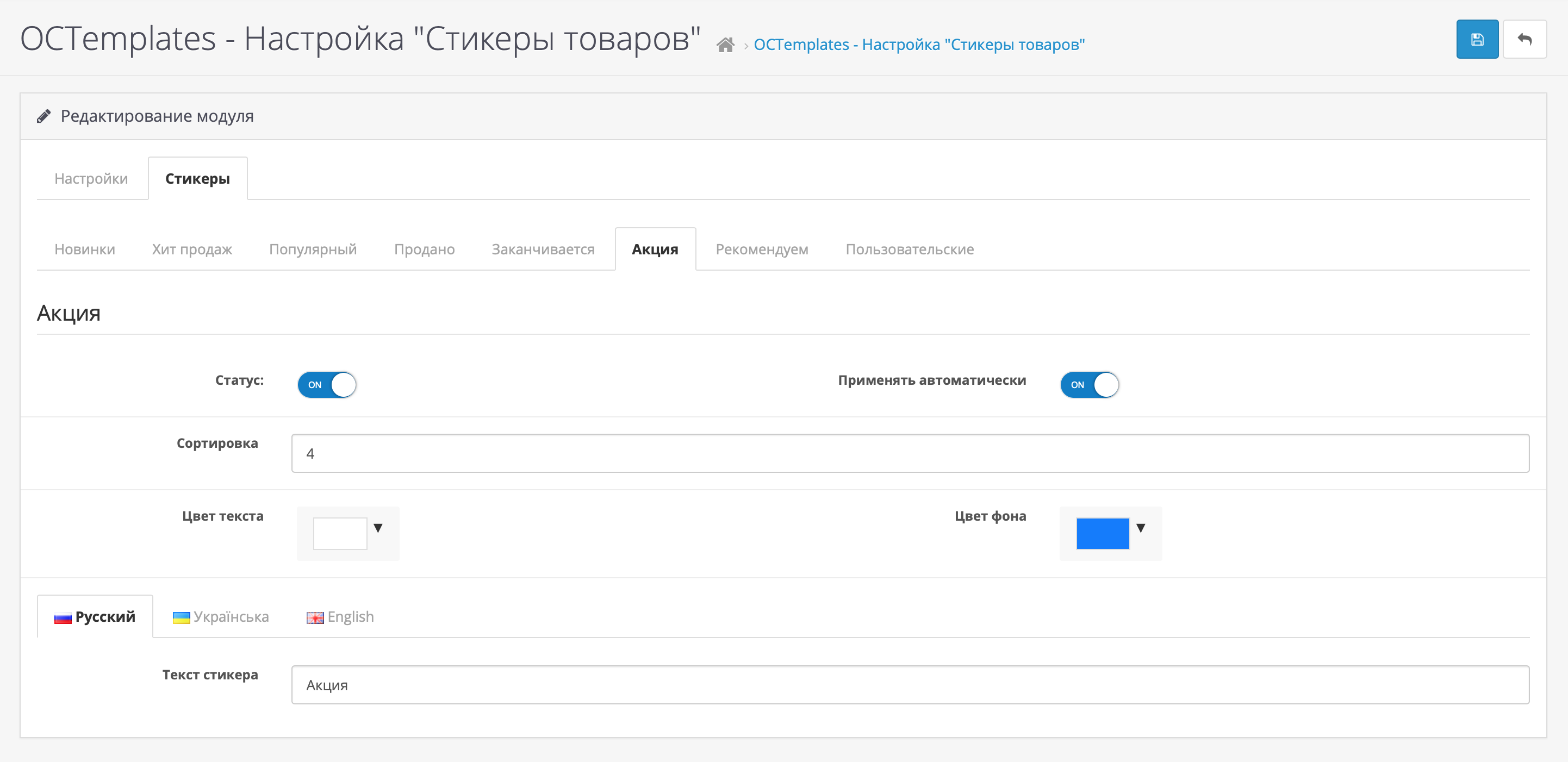Click the Russian flag icon
1568x762 pixels.
click(x=63, y=618)
